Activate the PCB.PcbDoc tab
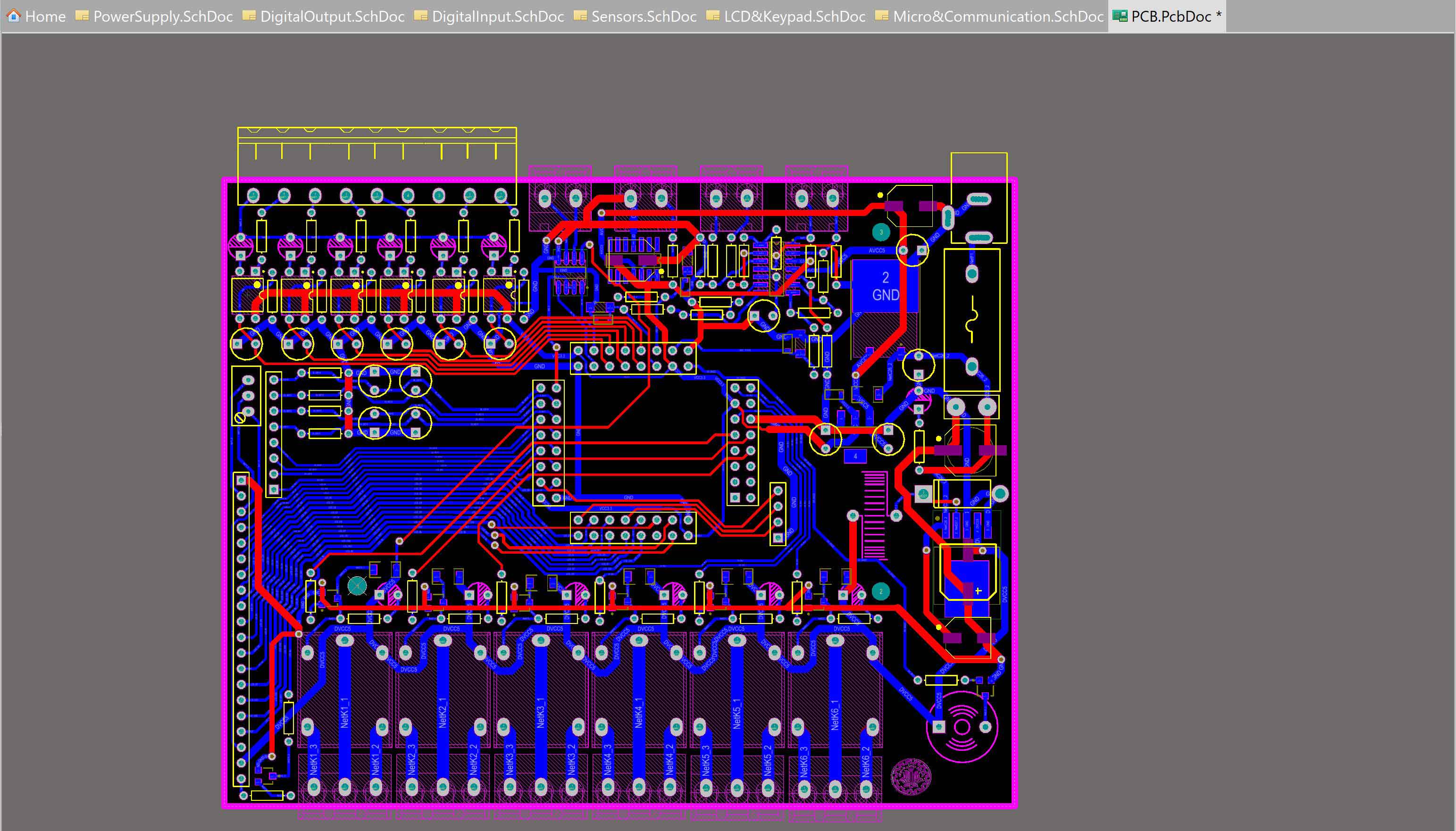The height and width of the screenshot is (831, 1456). (x=1171, y=17)
